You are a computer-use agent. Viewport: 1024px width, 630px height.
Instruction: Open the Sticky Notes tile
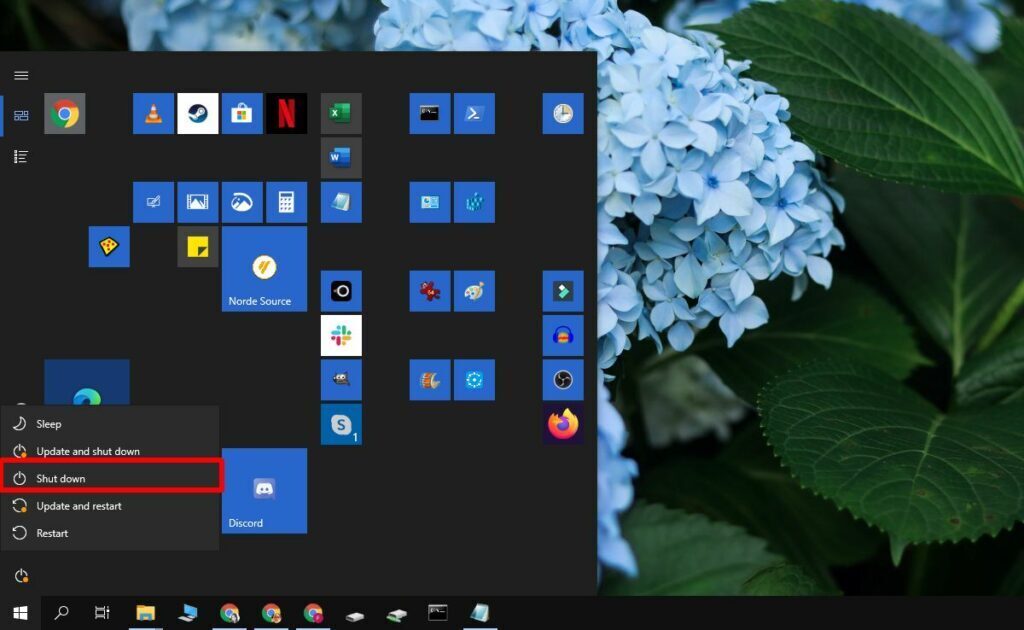[198, 246]
